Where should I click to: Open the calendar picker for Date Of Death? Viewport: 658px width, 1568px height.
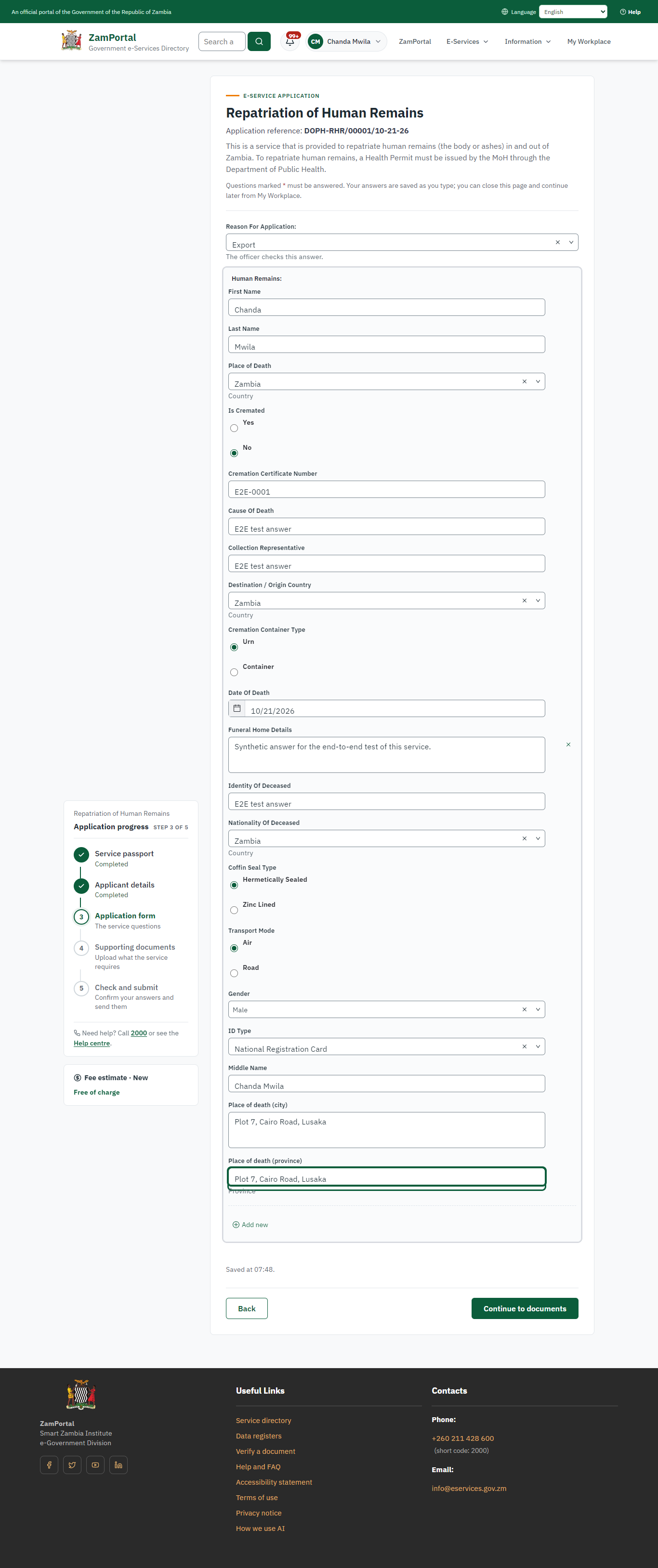237,708
